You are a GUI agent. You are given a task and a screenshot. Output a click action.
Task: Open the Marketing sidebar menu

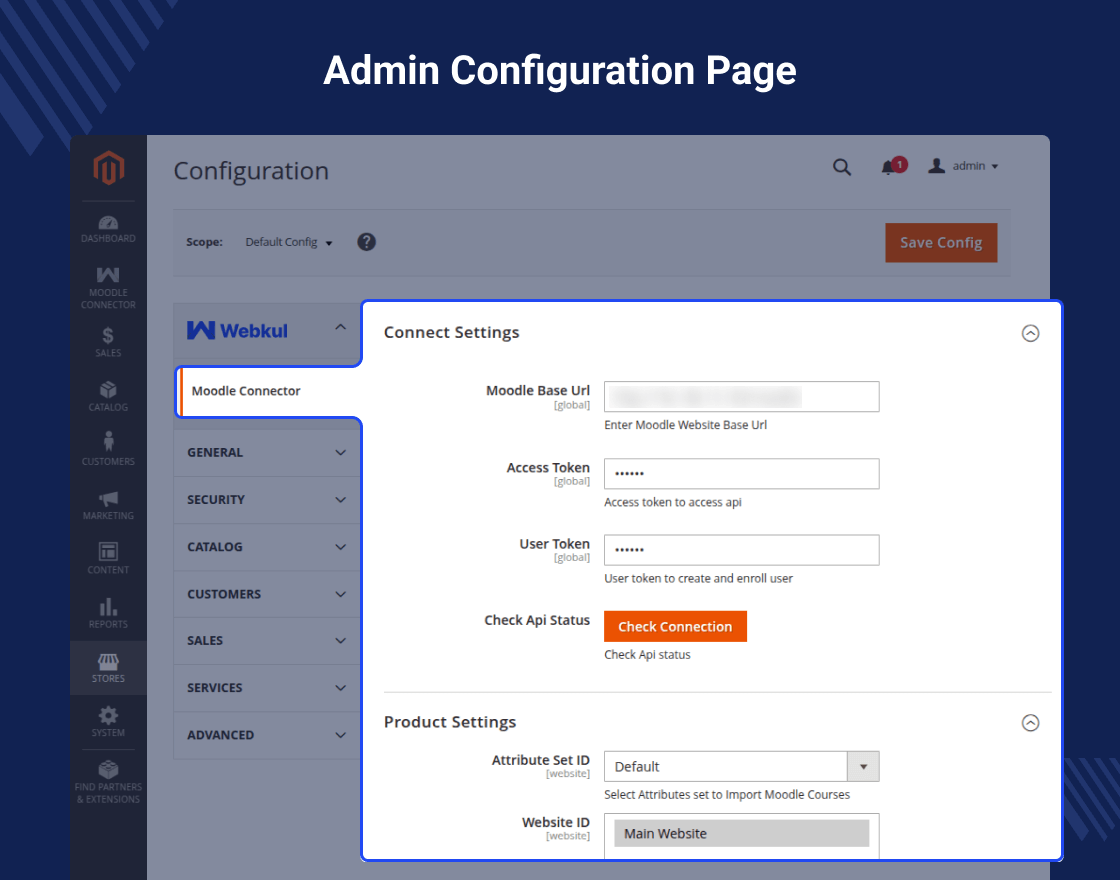click(108, 505)
